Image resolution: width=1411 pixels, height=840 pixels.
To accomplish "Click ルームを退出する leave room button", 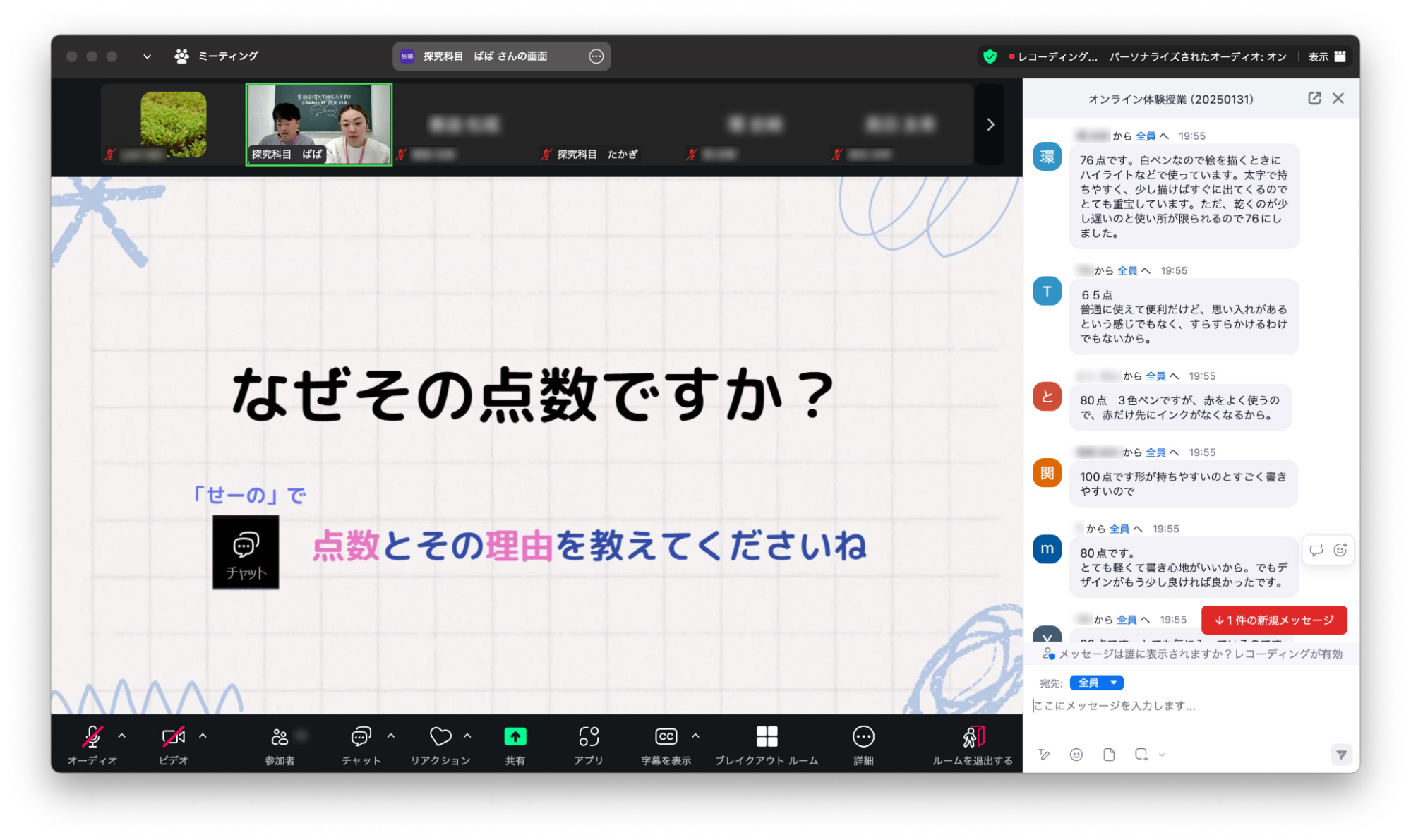I will 972,745.
